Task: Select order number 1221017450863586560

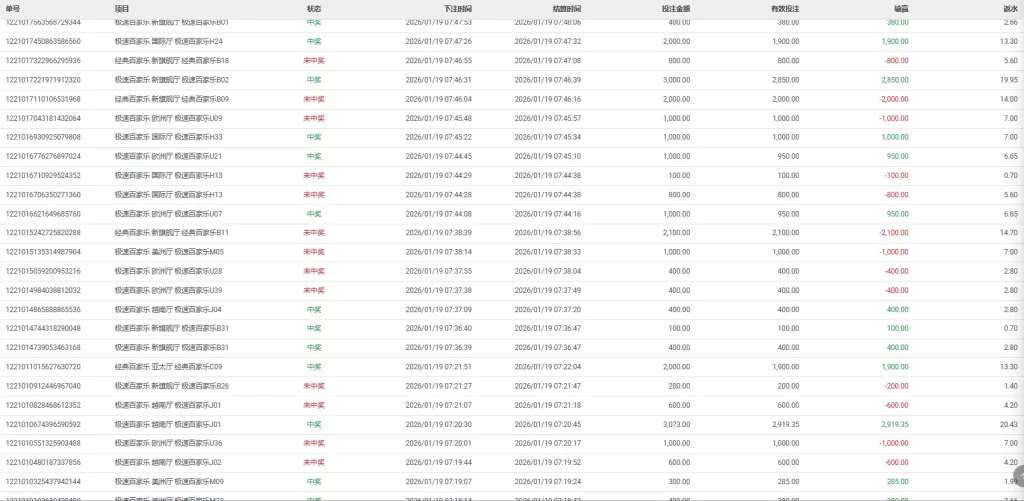Action: 57,41
